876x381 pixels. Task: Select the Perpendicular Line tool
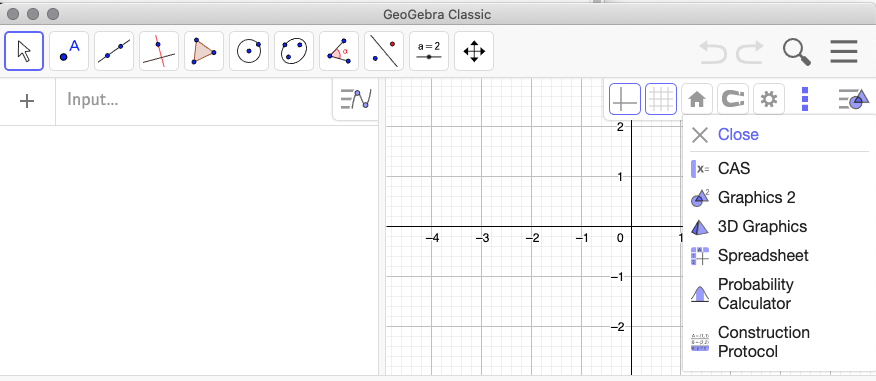[x=159, y=51]
